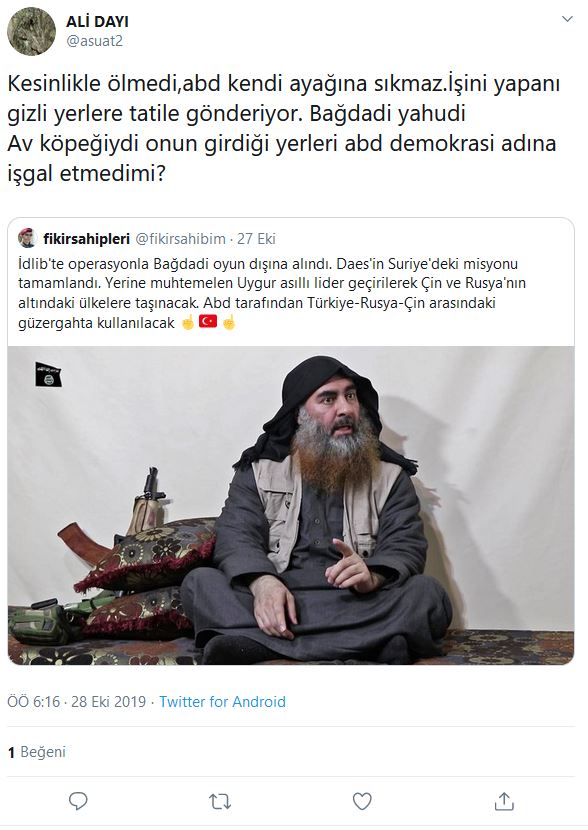The image size is (588, 830).
Task: Click the reply speech bubble icon
Action: (x=78, y=801)
